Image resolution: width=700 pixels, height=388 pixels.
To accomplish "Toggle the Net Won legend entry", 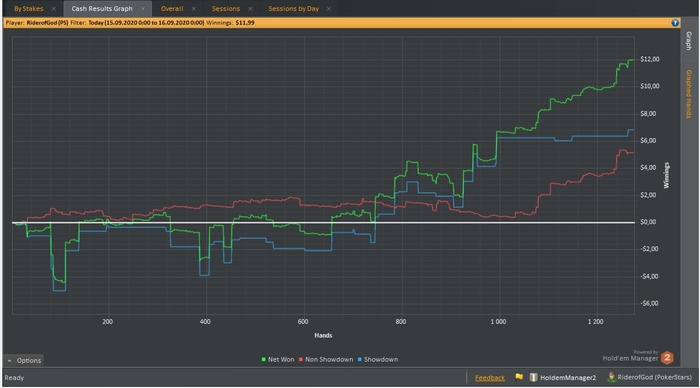I will [278, 359].
